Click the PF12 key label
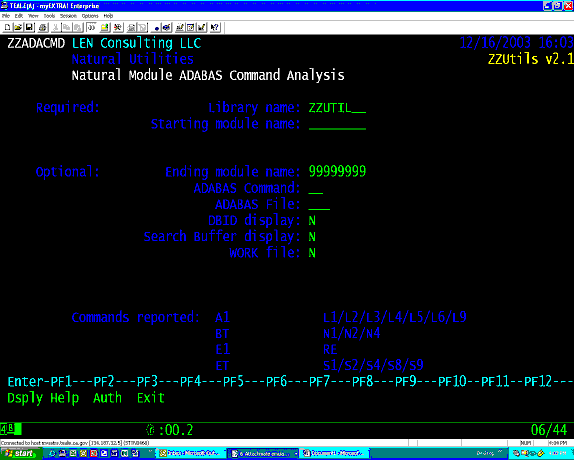 pyautogui.click(x=538, y=382)
